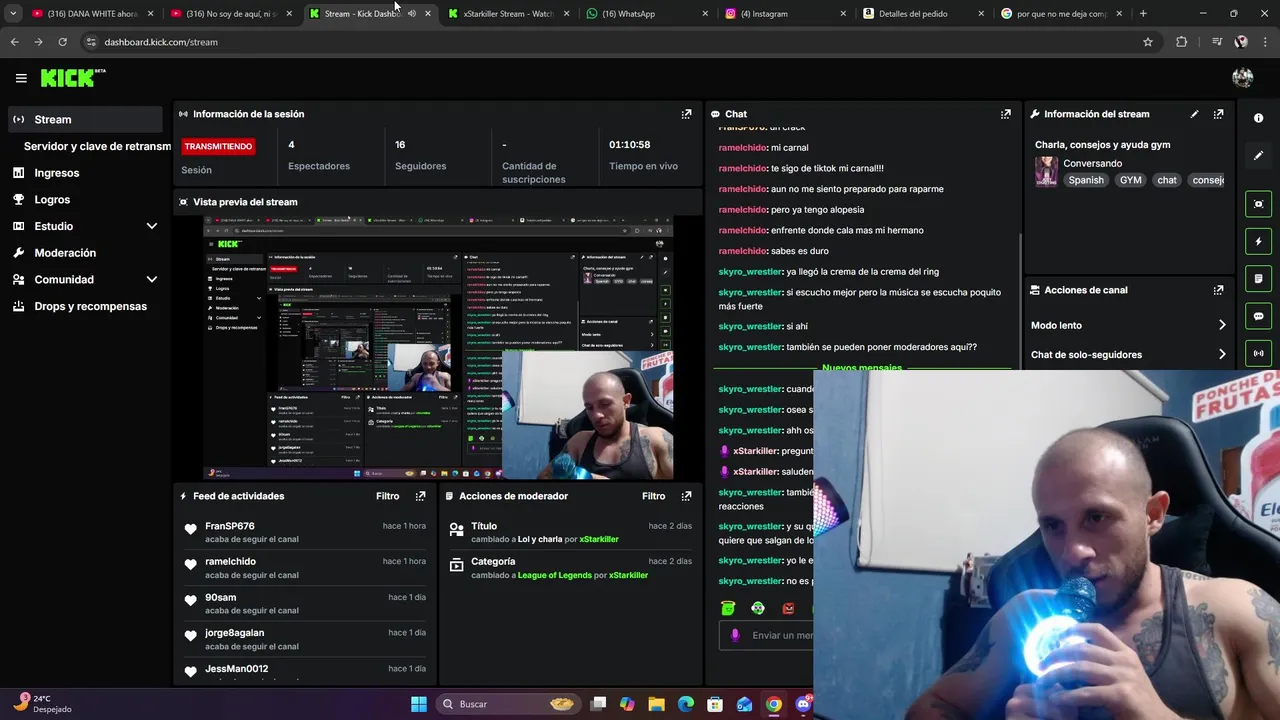Reload the page with the refresh icon
The image size is (1280, 720).
[x=62, y=42]
